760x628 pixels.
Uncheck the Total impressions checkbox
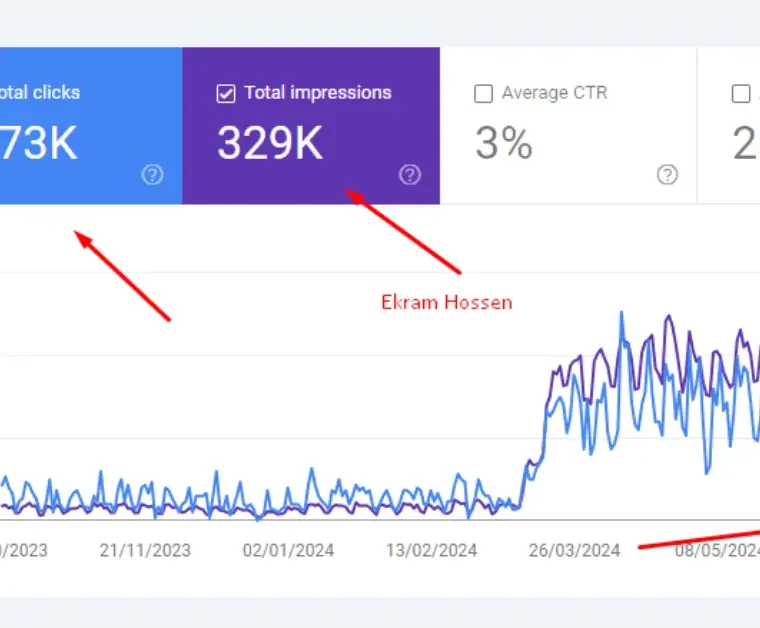point(226,94)
